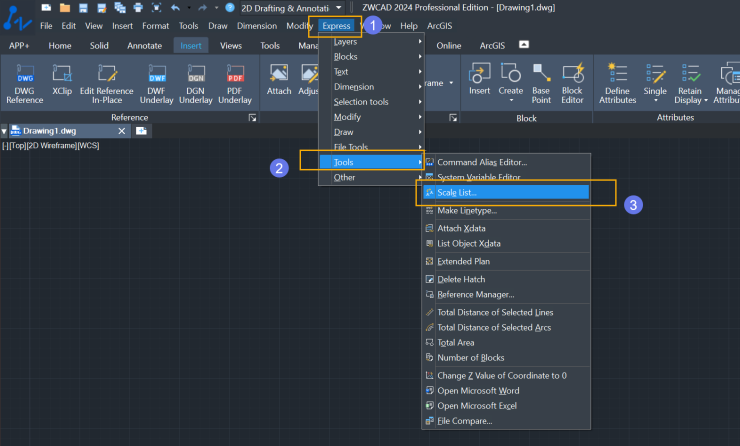Expand the Other submenu in Express menu
Viewport: 740px width, 446px height.
click(x=371, y=177)
